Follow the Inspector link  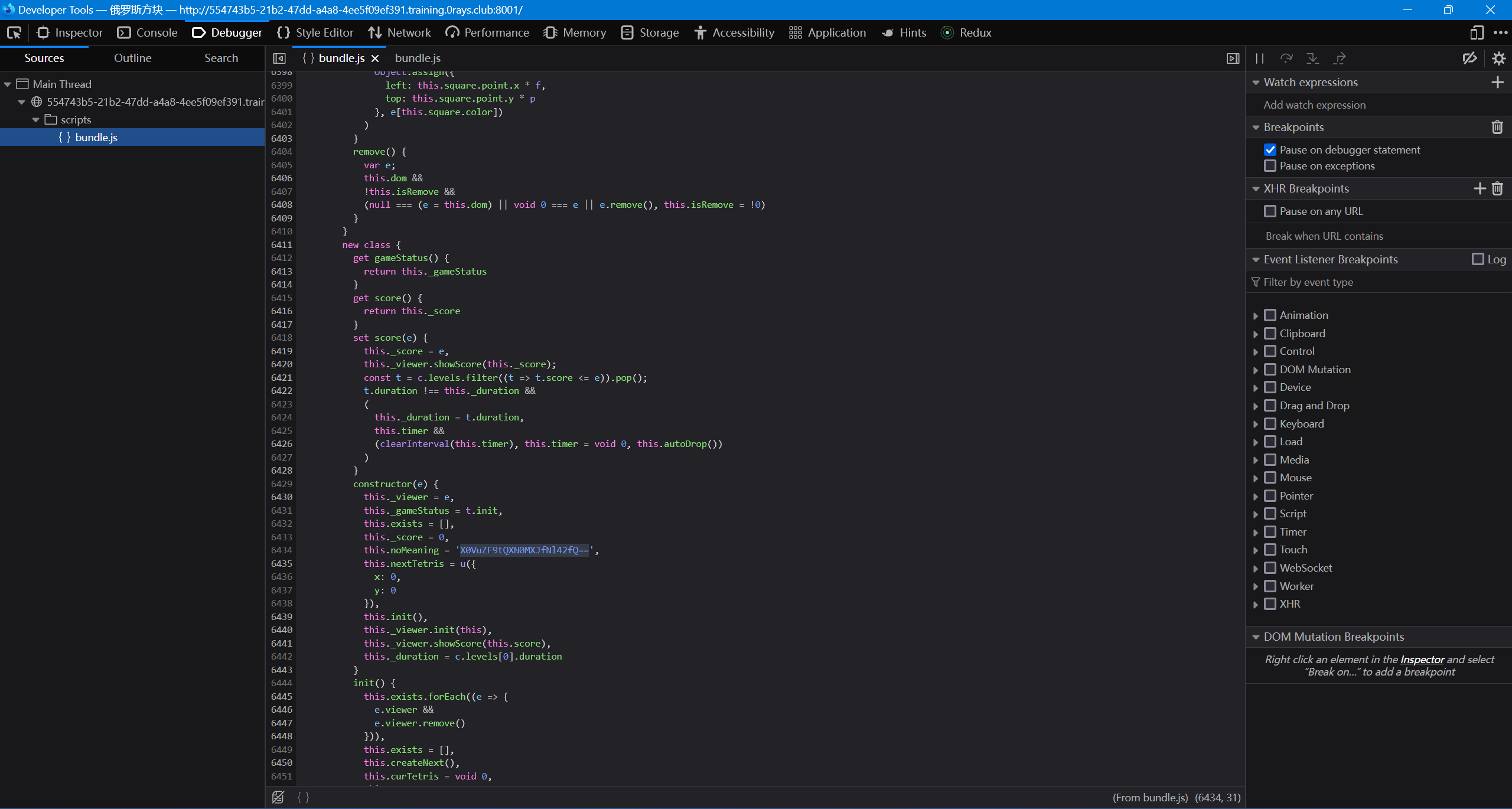pyautogui.click(x=1422, y=660)
